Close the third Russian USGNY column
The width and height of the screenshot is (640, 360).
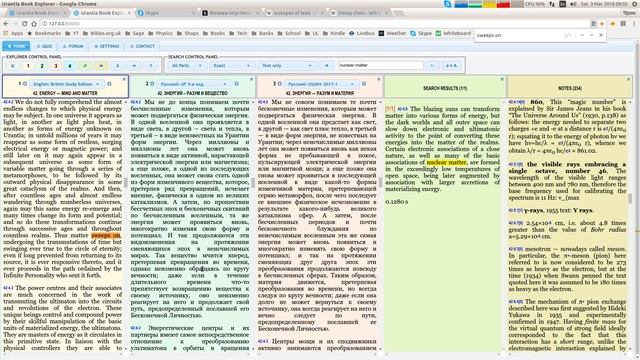click(379, 79)
